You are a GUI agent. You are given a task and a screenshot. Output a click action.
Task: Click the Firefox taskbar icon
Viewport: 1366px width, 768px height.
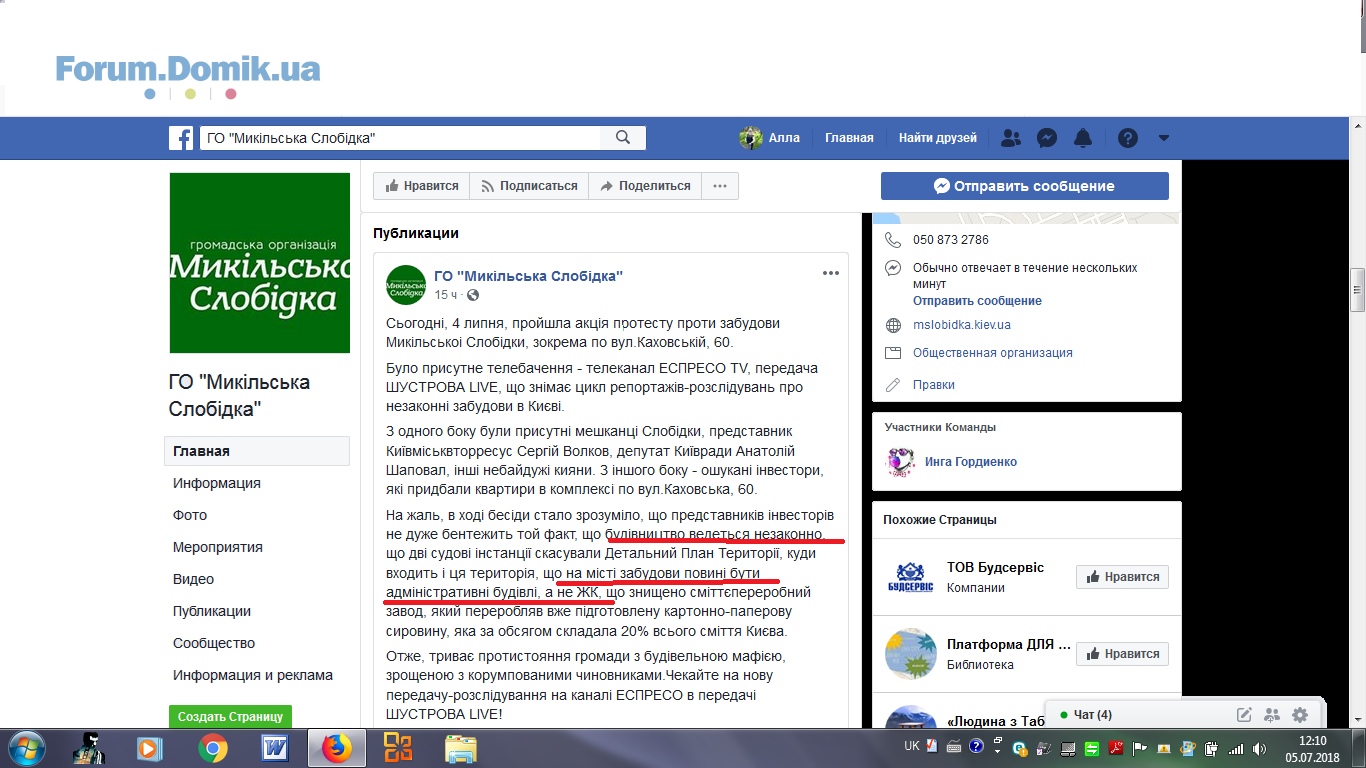(x=336, y=748)
